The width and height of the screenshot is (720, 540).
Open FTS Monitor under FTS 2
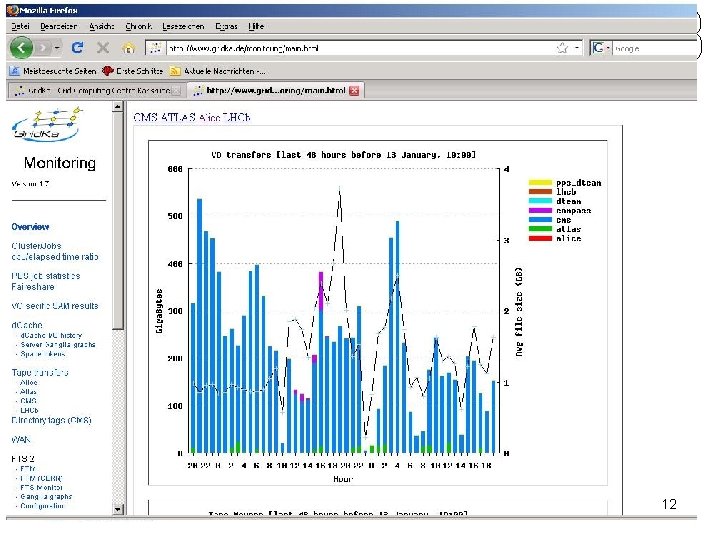click(41, 488)
